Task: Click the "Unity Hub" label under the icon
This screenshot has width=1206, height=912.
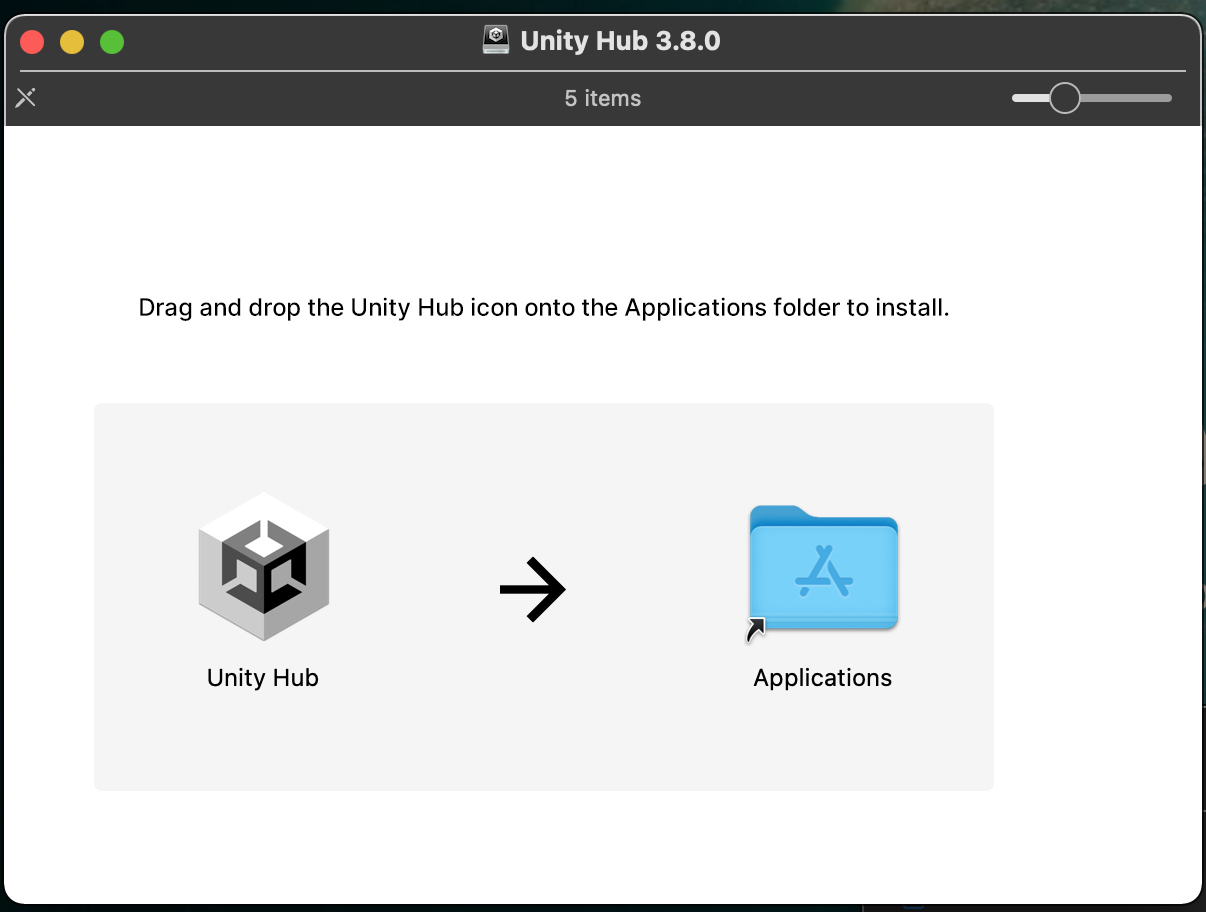Action: pyautogui.click(x=263, y=678)
